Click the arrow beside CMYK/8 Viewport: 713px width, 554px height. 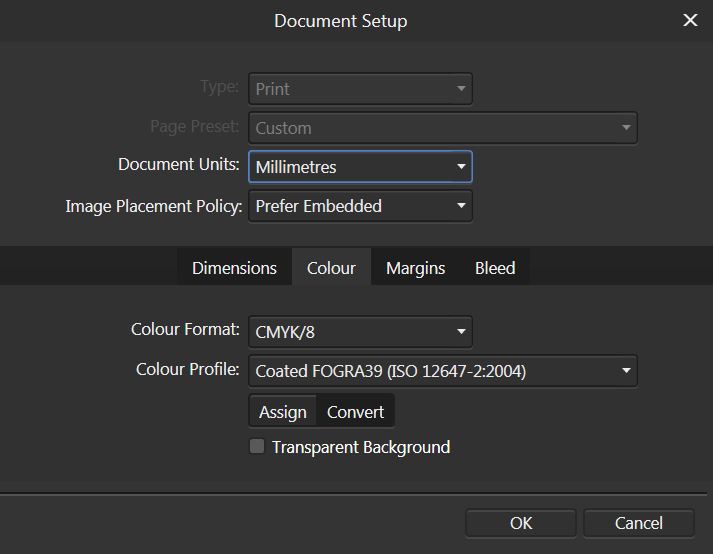click(461, 332)
